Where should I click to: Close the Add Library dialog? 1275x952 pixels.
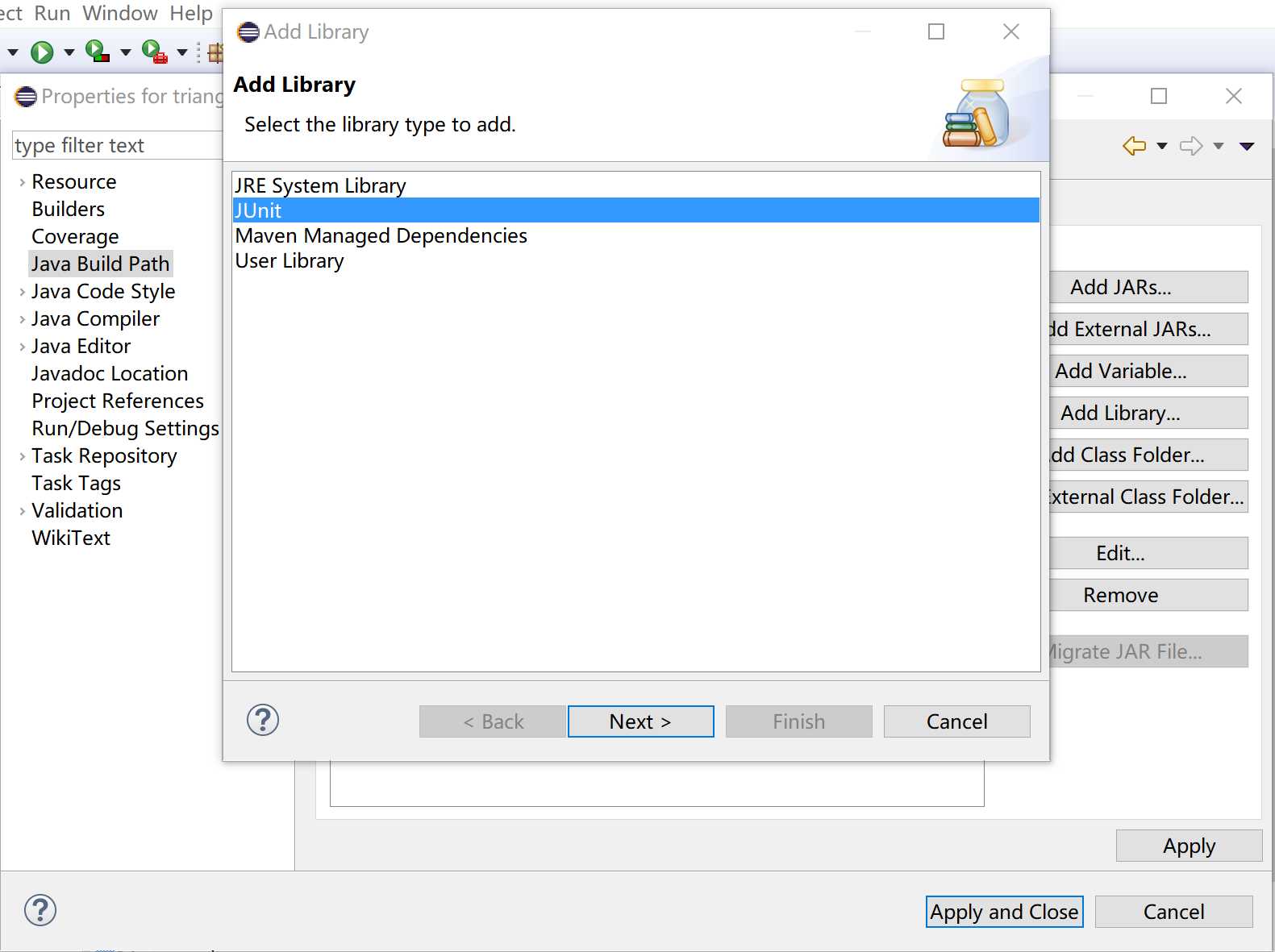pos(1011,31)
